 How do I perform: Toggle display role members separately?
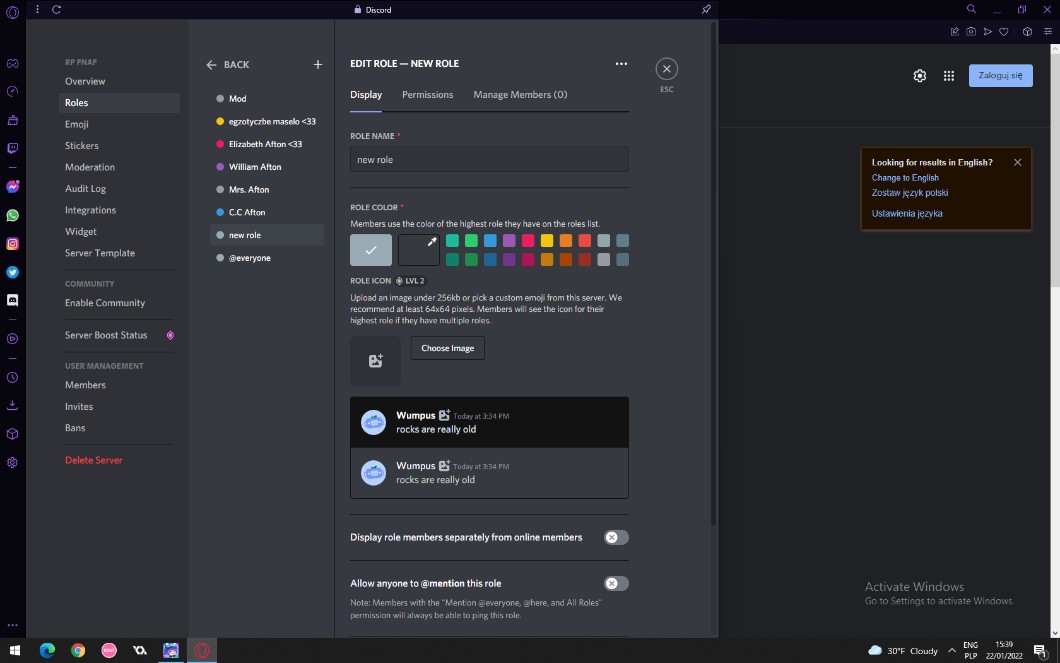click(616, 537)
